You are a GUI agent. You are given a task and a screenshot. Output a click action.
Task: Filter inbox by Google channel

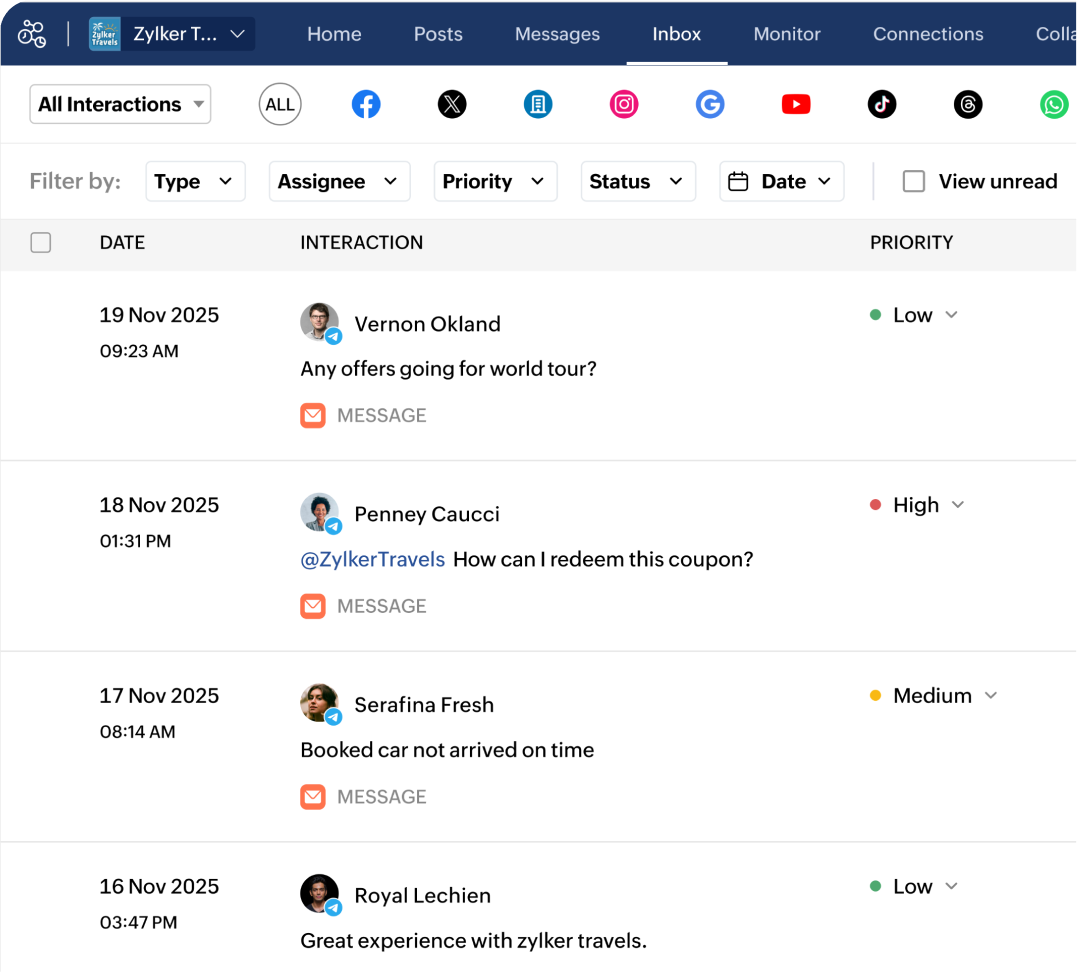click(x=710, y=104)
